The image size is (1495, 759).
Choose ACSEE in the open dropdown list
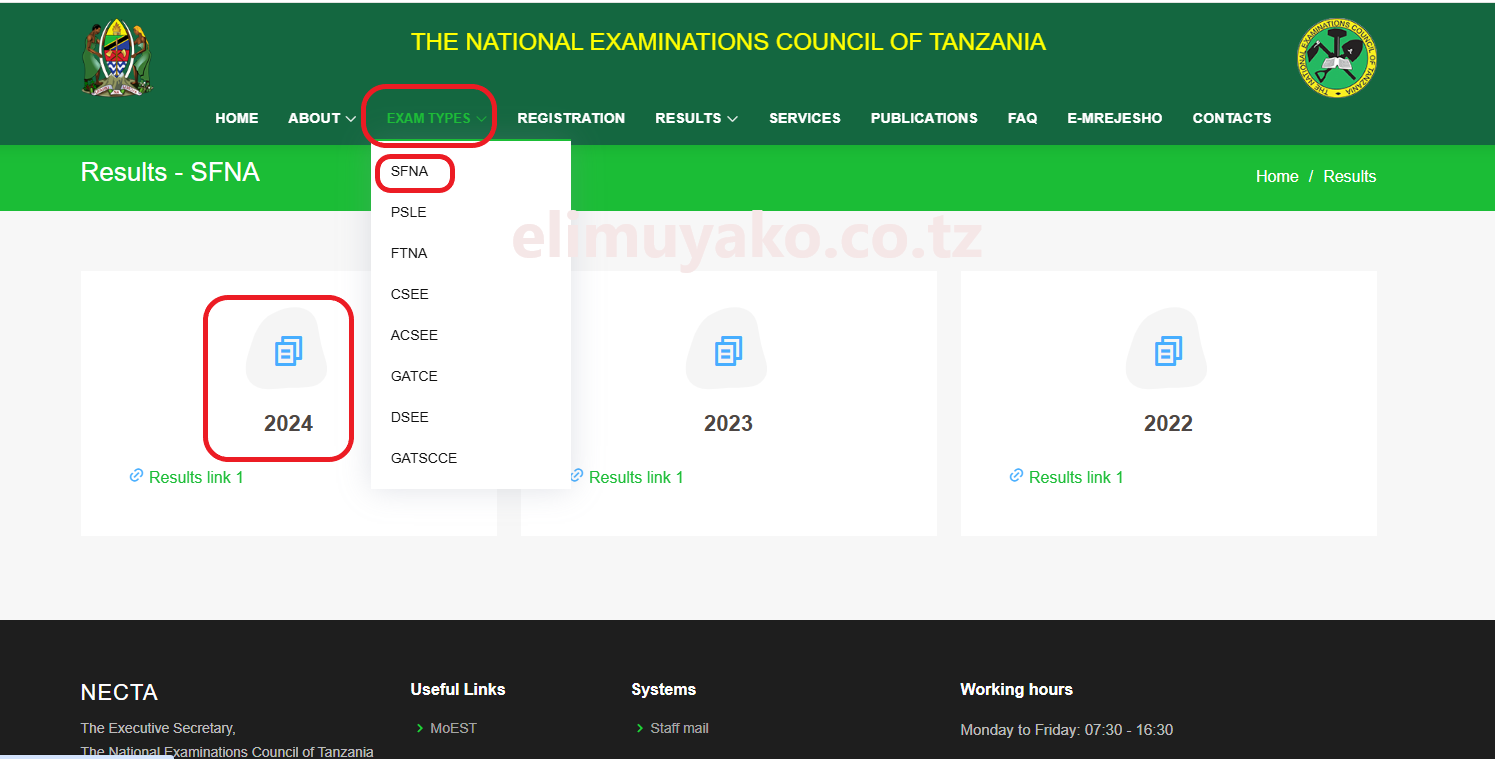tap(414, 335)
